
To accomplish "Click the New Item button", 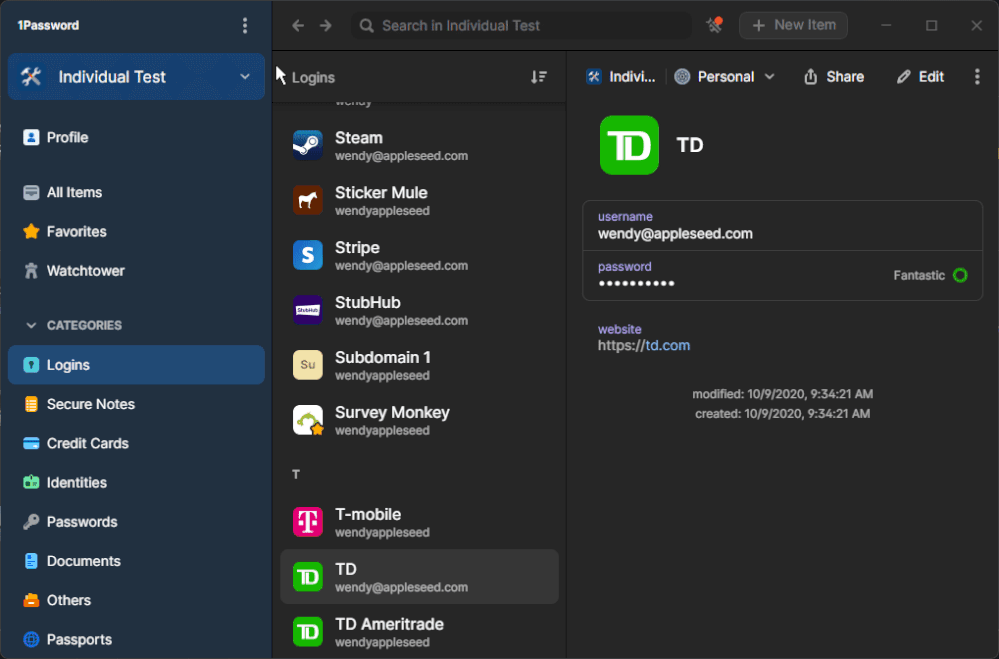I will point(793,26).
